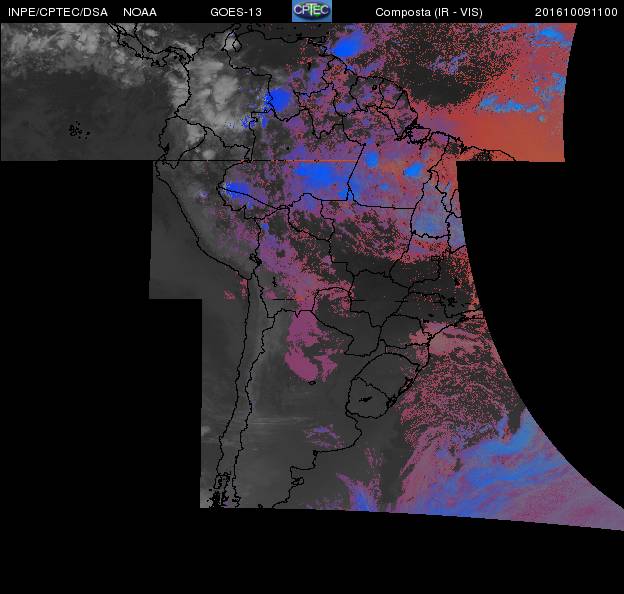Select the INPE/CPTEC/DSA header text
The height and width of the screenshot is (594, 624).
click(58, 12)
